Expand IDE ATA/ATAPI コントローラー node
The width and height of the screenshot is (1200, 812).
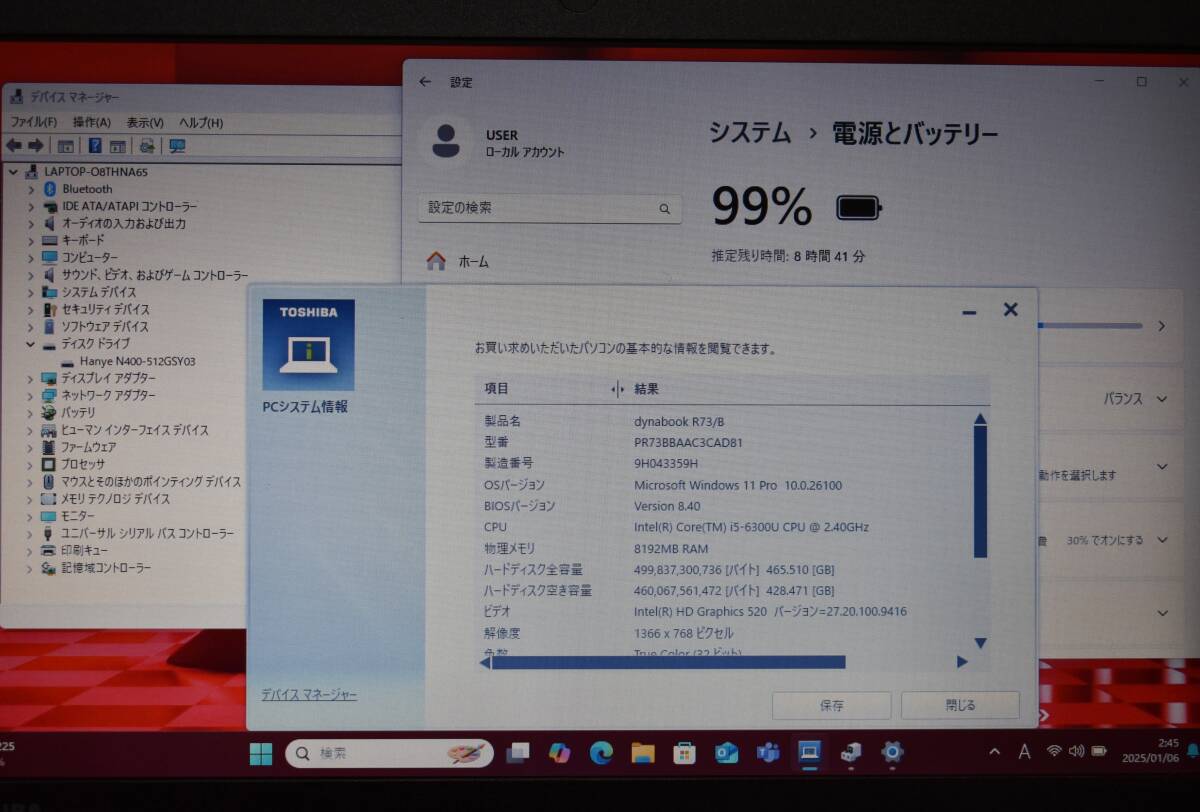(31, 206)
